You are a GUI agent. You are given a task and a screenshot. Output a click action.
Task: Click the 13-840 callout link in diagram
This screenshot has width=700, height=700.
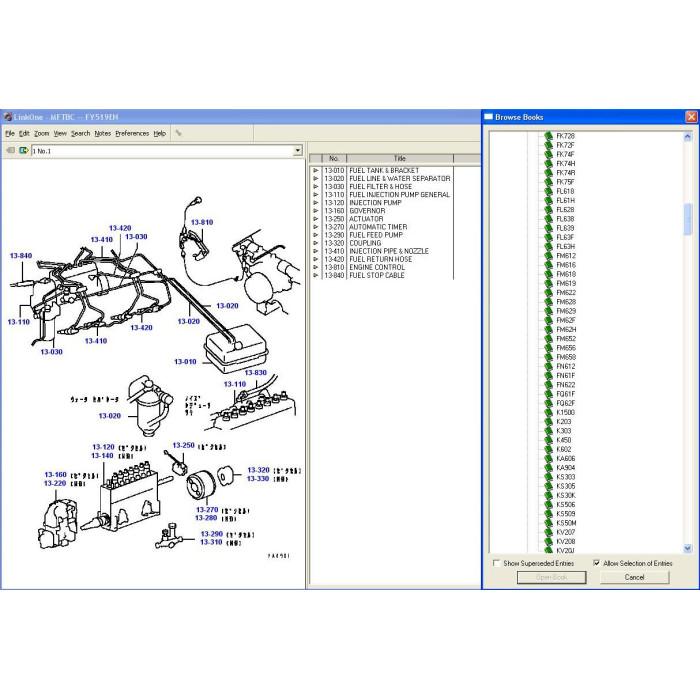[21, 256]
